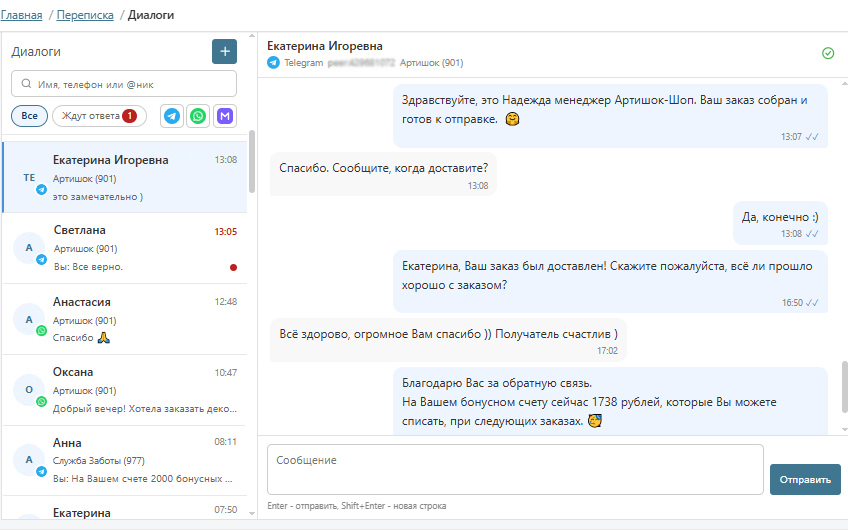Image resolution: width=848 pixels, height=530 pixels.
Task: Click 'Добрый вечер! Хотела заказать' preview
Action: pos(145,409)
